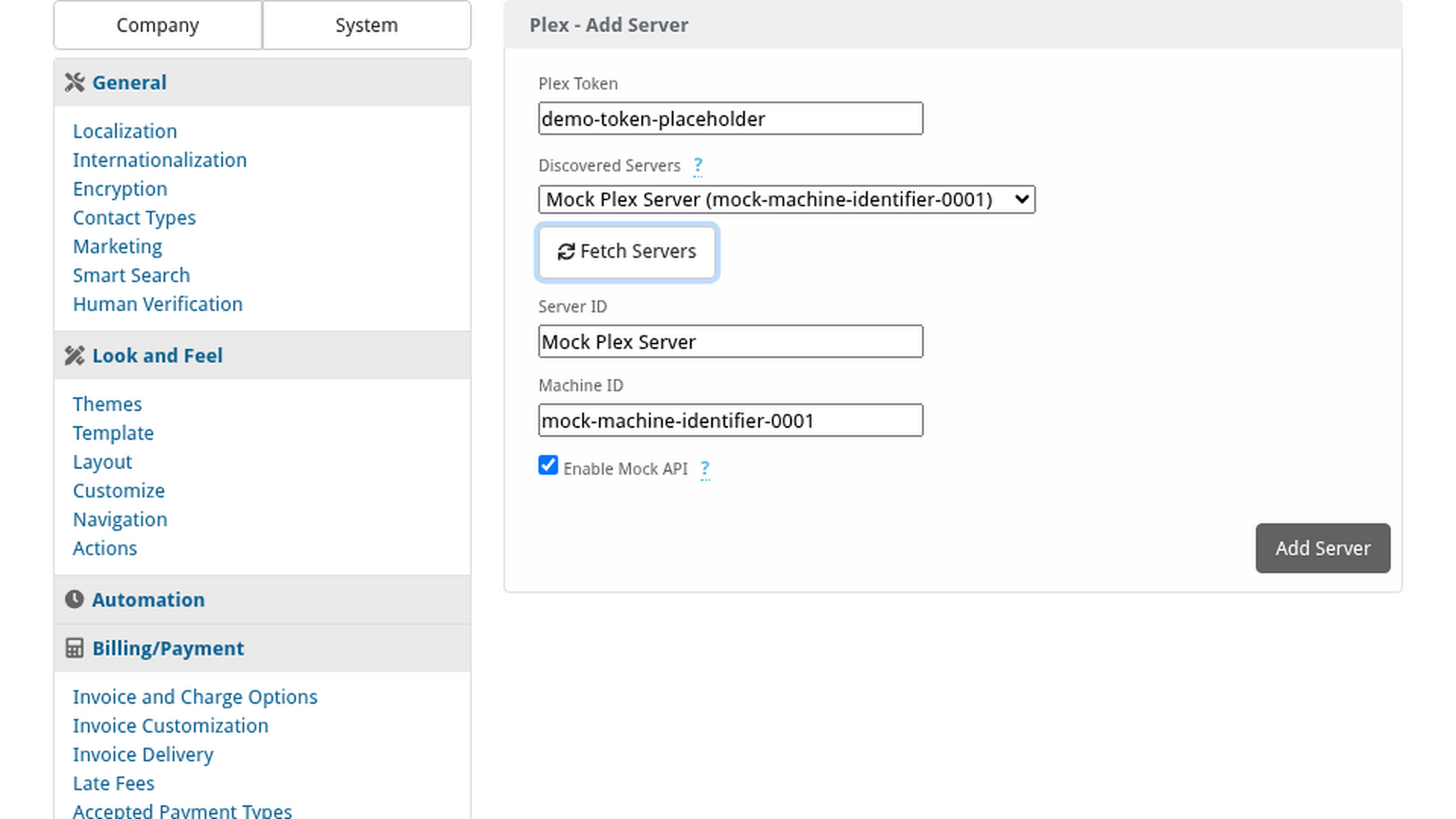Toggle the Enable Mock API checkbox
The height and width of the screenshot is (819, 1456).
click(x=548, y=465)
